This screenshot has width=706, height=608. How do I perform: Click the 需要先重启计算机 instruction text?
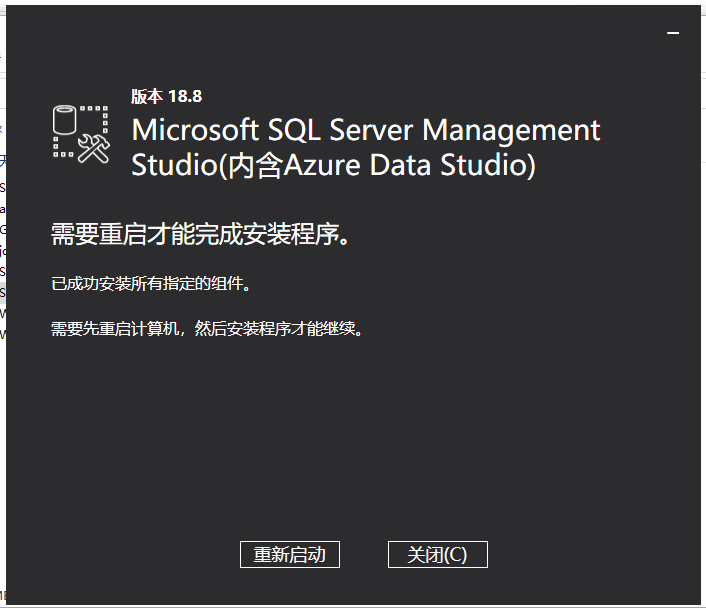tap(207, 329)
